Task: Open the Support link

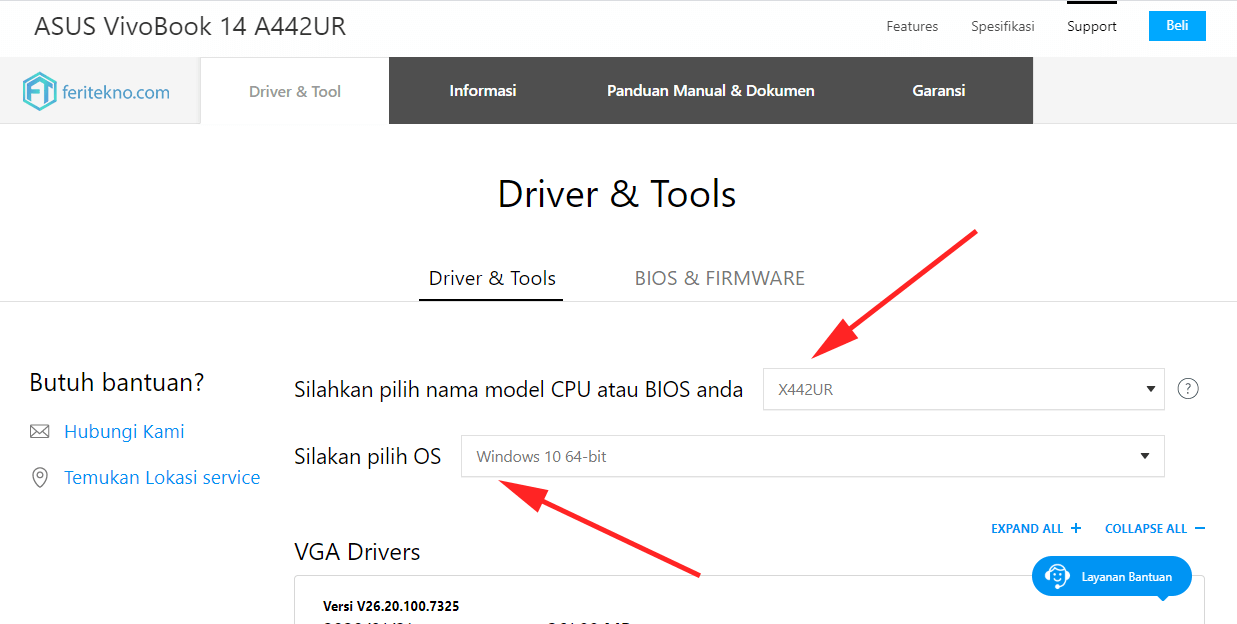Action: 1092,26
